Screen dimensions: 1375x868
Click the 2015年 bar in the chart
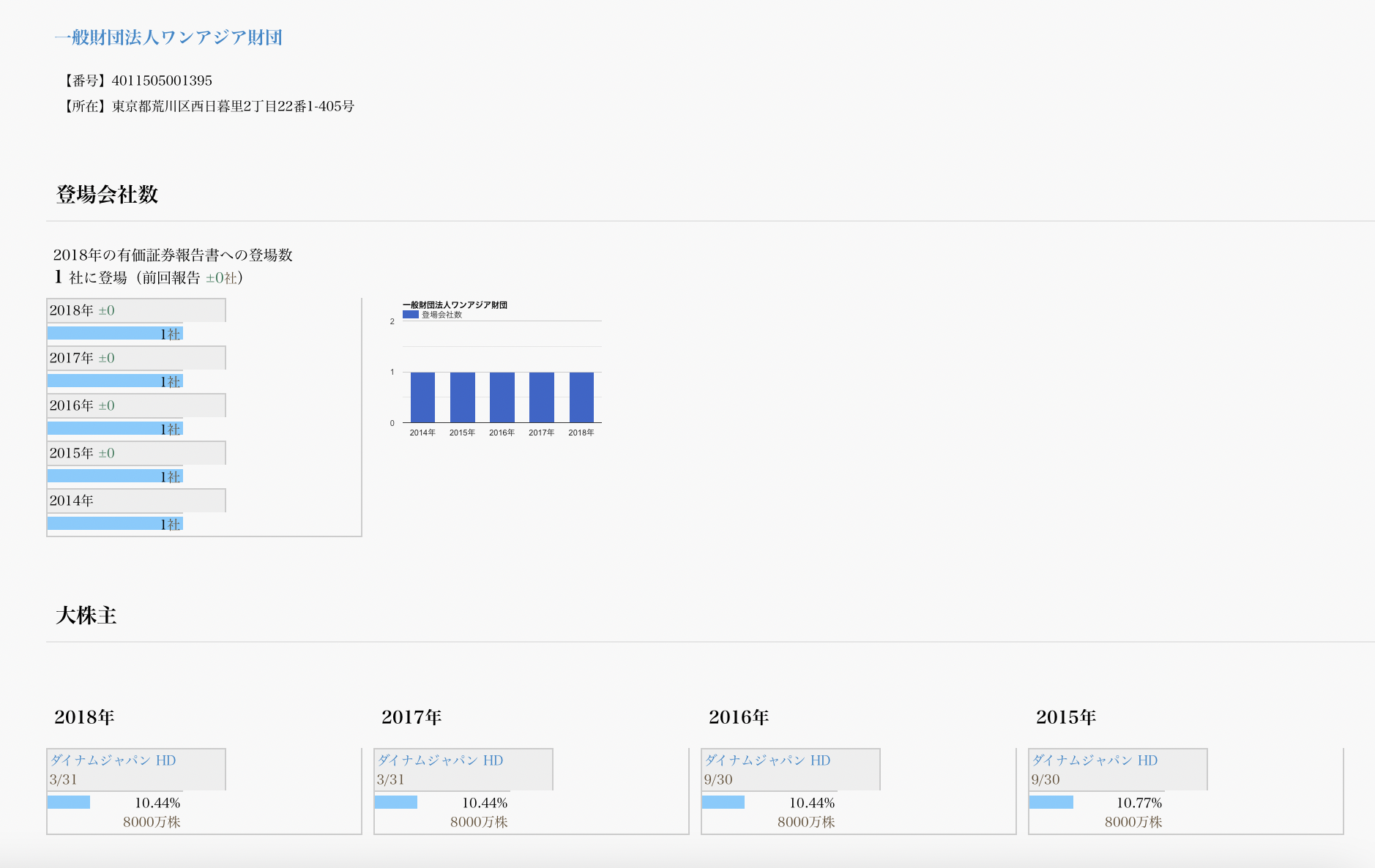[463, 397]
